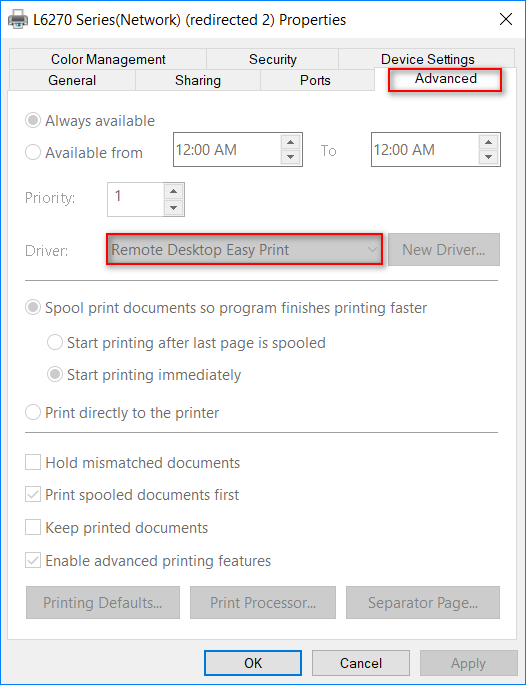This screenshot has width=526, height=685.
Task: Toggle Print spooled documents first checkbox
Action: (x=33, y=495)
